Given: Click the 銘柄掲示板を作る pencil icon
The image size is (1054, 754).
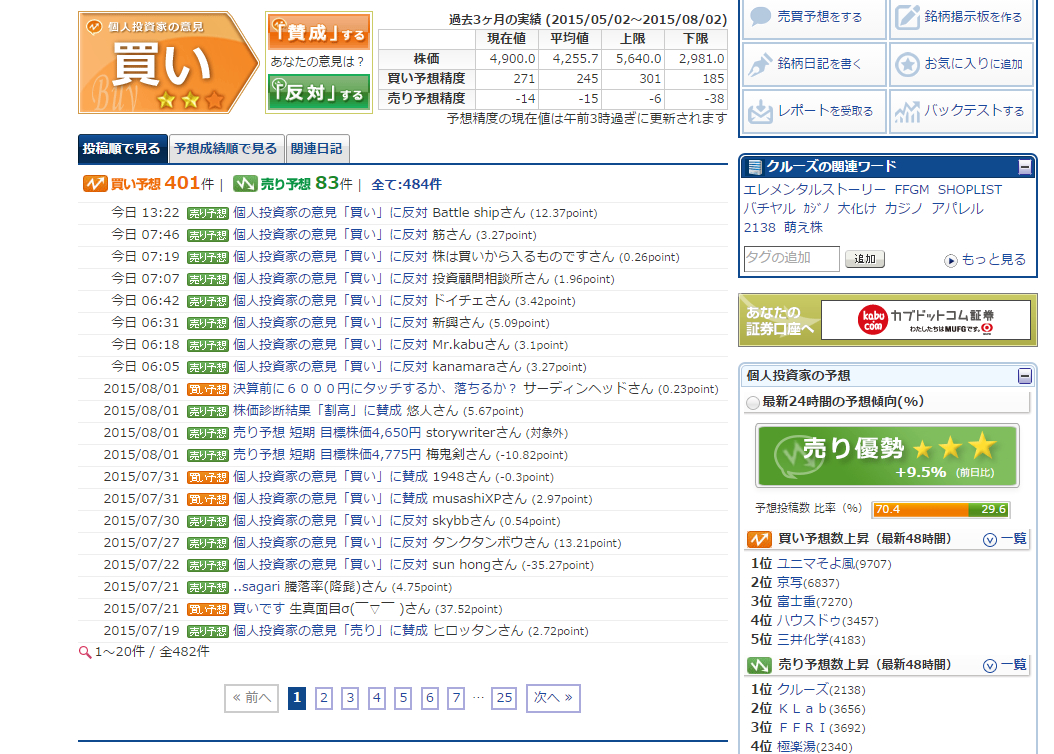Looking at the screenshot, I should click(907, 17).
